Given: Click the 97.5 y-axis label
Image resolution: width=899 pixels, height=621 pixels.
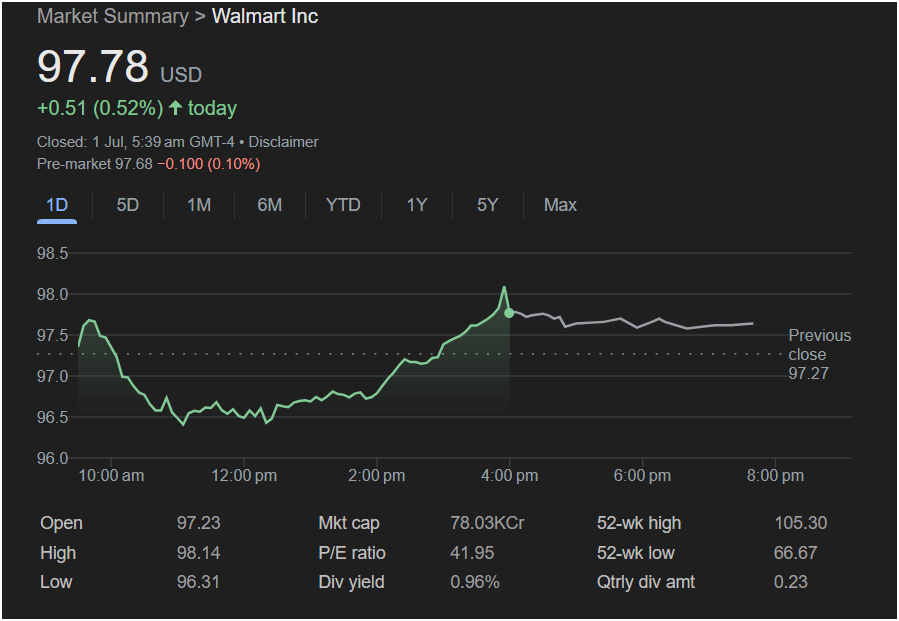Looking at the screenshot, I should tap(52, 335).
